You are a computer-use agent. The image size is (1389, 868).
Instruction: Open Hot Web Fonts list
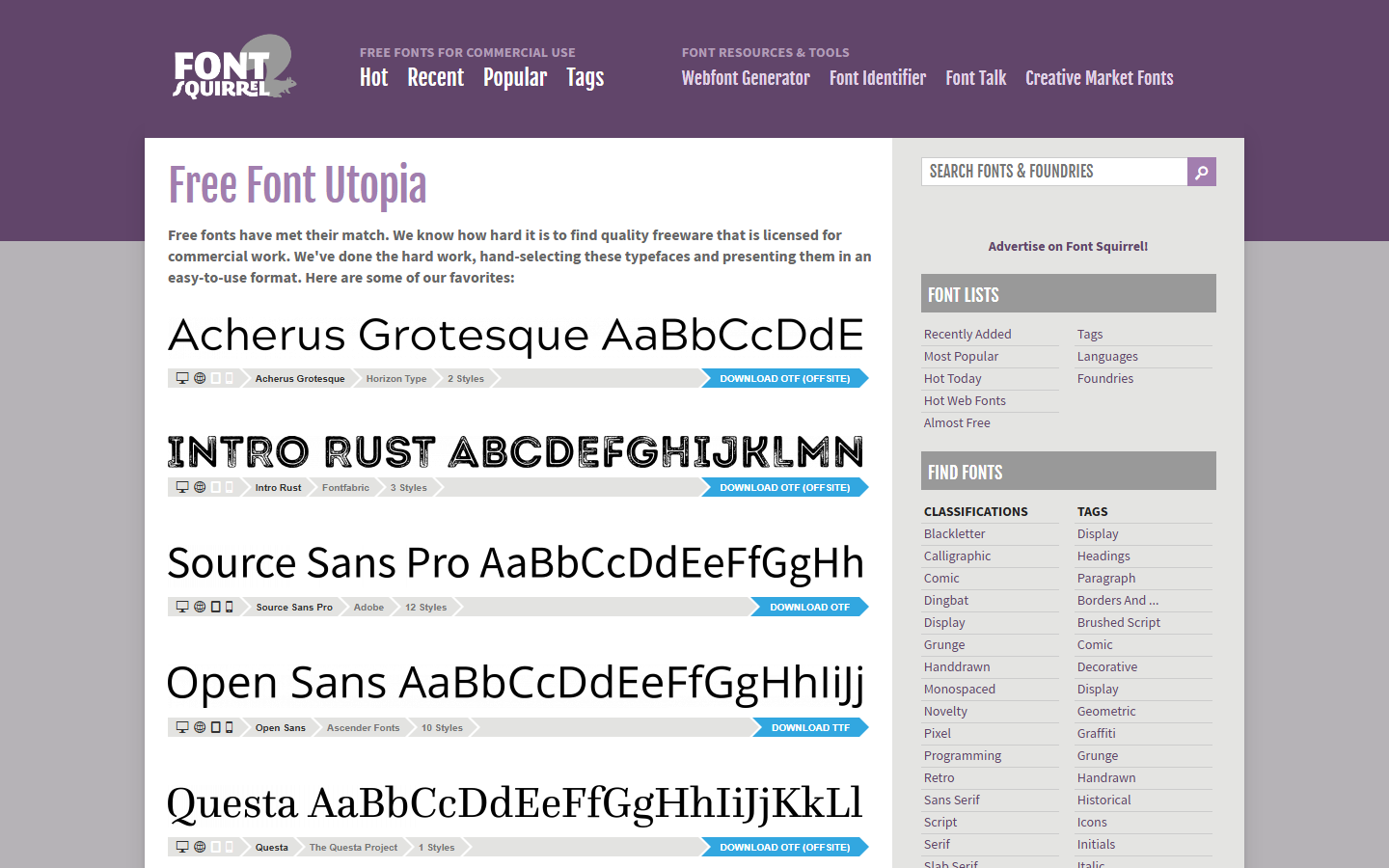[x=965, y=400]
